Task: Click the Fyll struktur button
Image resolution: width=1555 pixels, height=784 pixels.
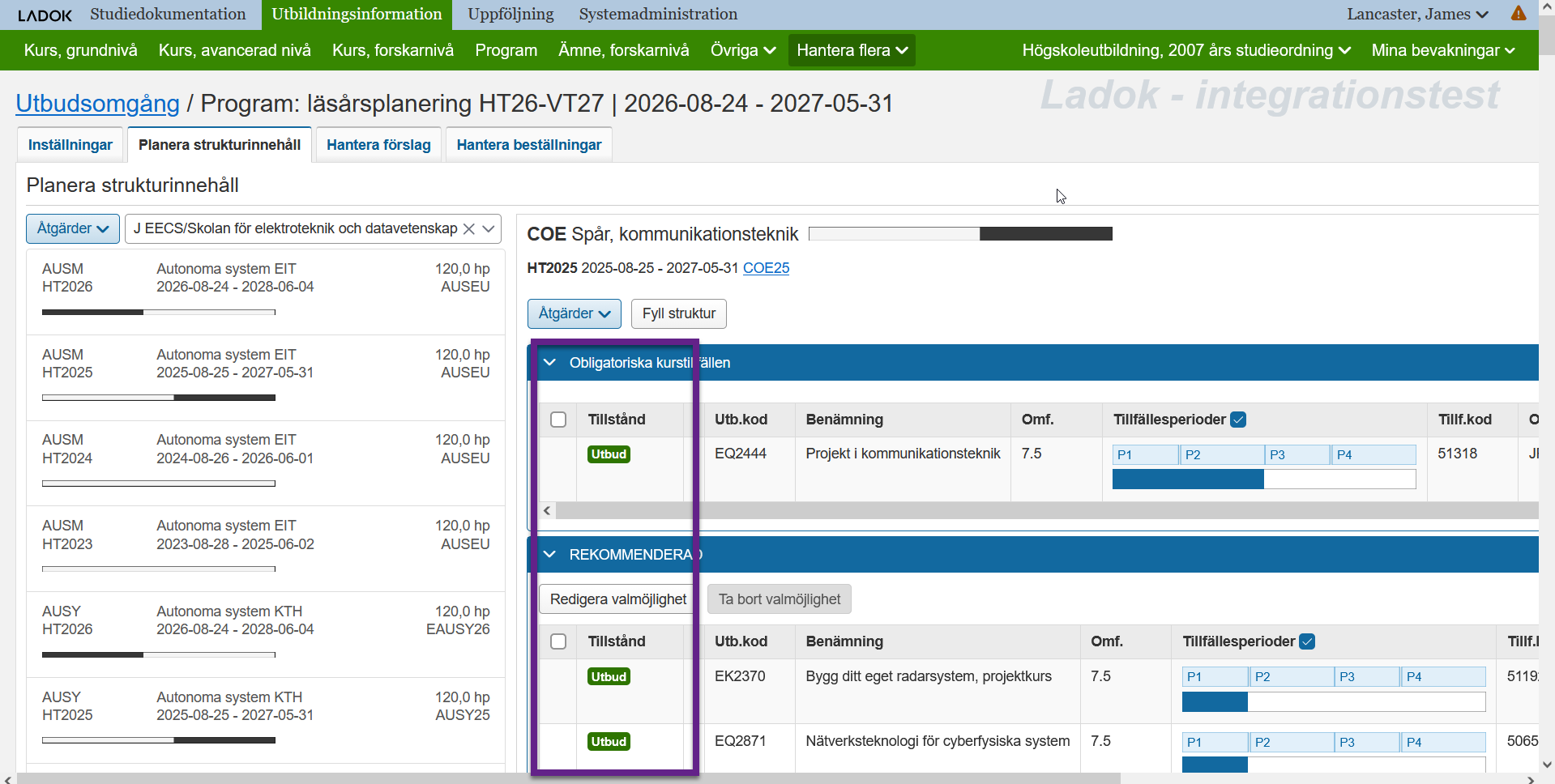Action: (678, 314)
